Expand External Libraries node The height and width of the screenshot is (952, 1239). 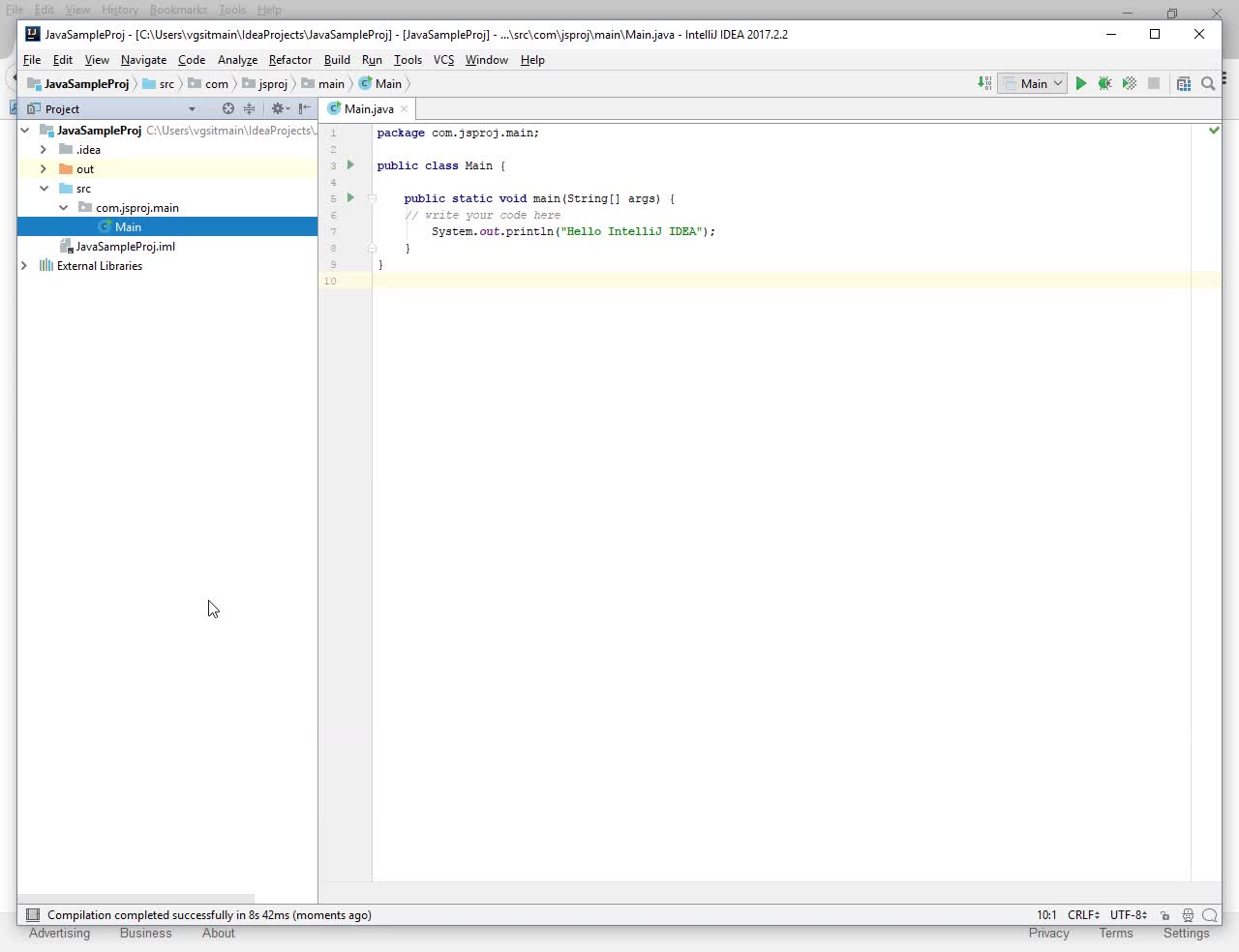coord(25,265)
